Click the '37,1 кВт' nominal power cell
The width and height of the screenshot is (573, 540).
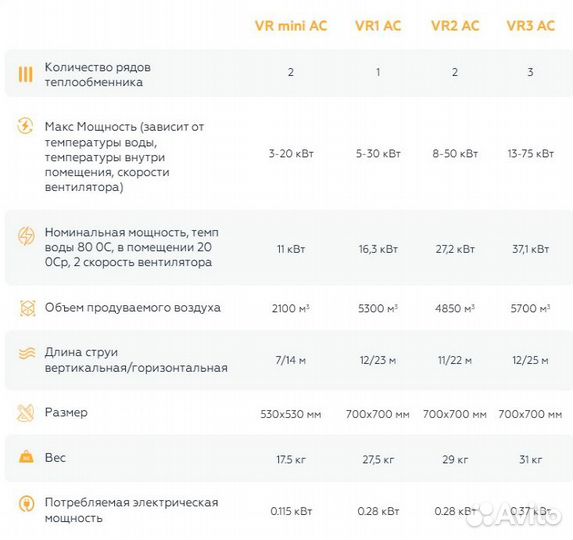point(531,249)
